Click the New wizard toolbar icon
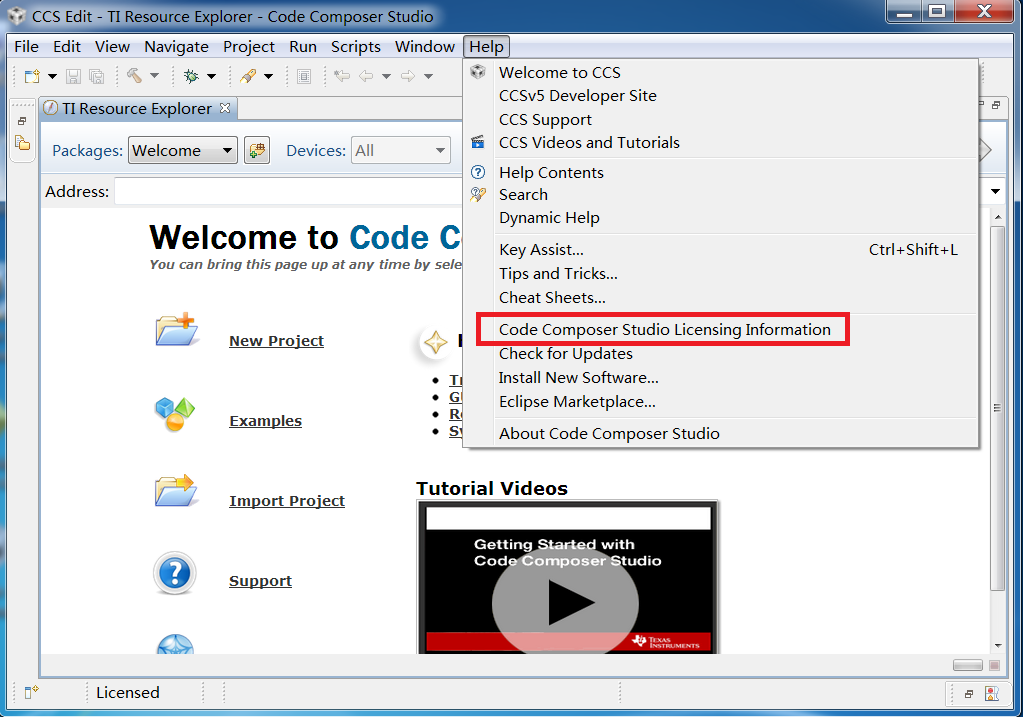The image size is (1023, 717). 32,76
